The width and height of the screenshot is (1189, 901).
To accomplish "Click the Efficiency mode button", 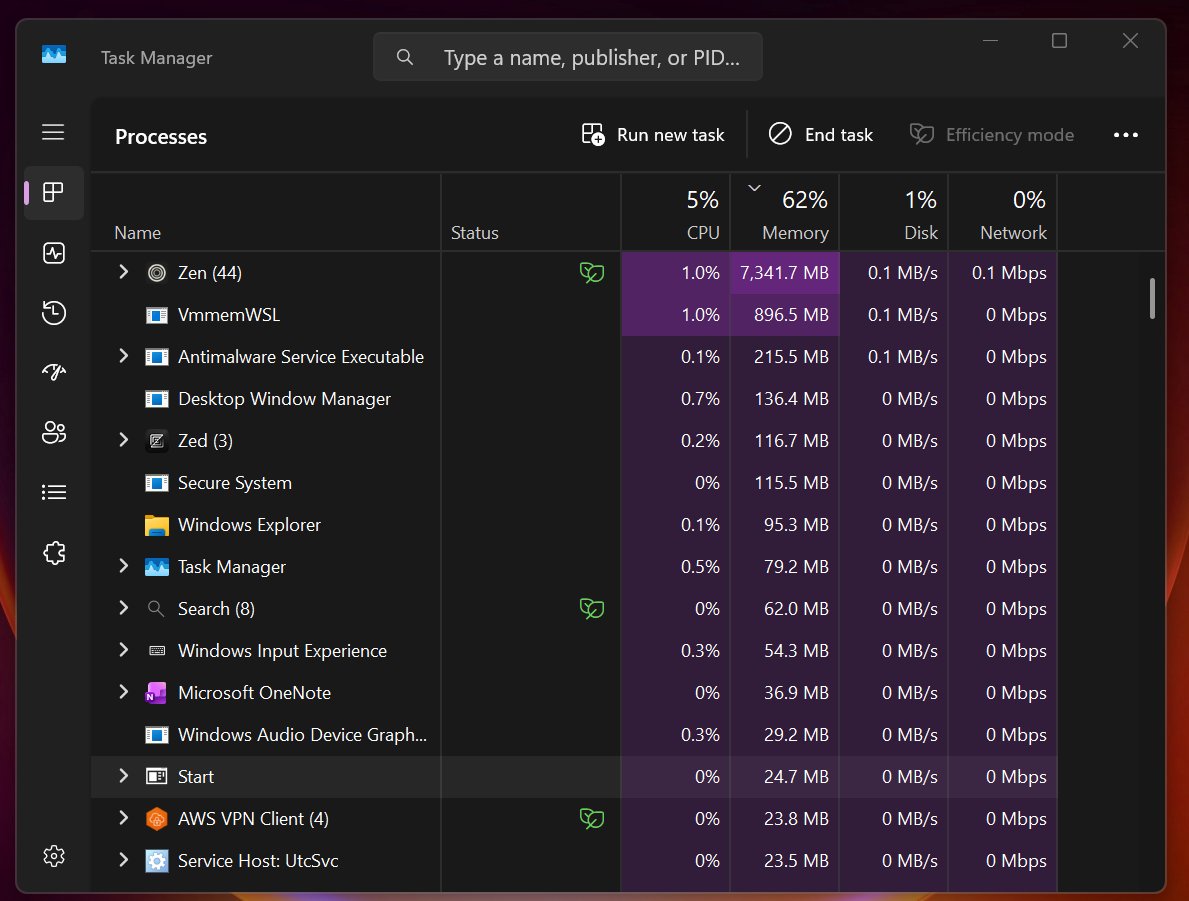I will [992, 135].
